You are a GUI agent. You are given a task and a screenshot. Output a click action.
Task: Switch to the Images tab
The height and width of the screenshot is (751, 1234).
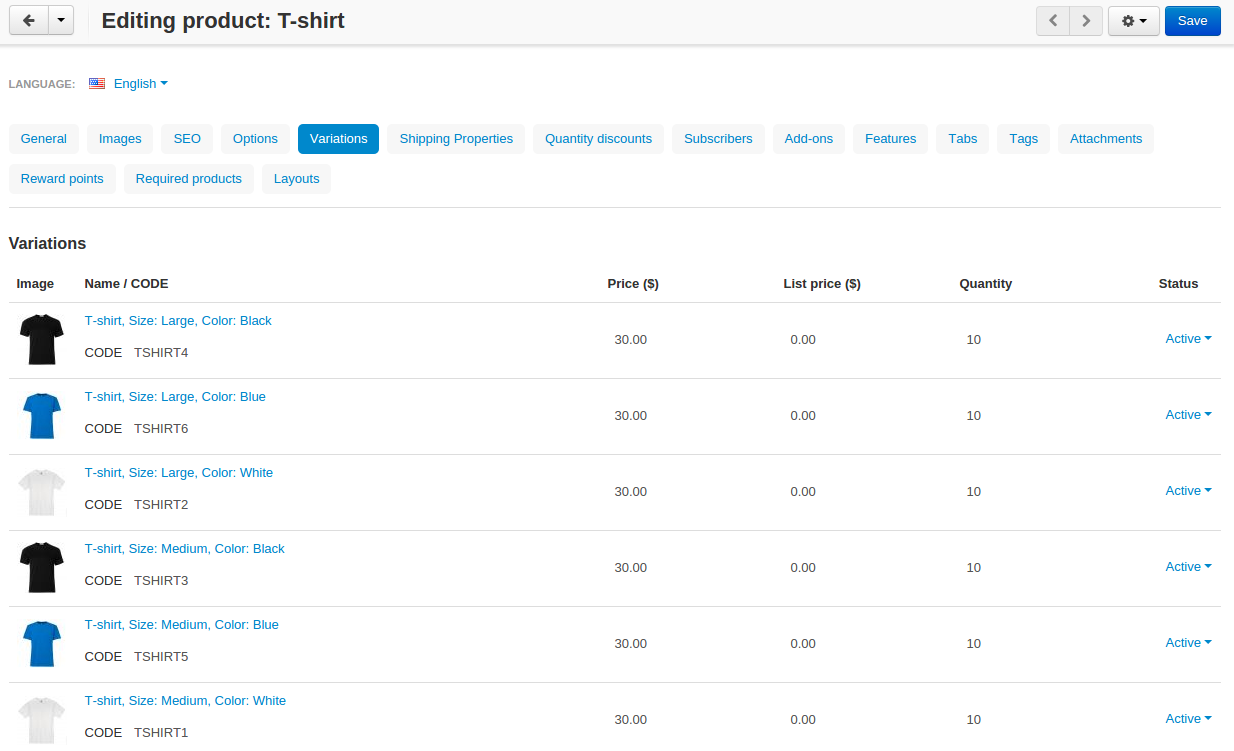[120, 139]
